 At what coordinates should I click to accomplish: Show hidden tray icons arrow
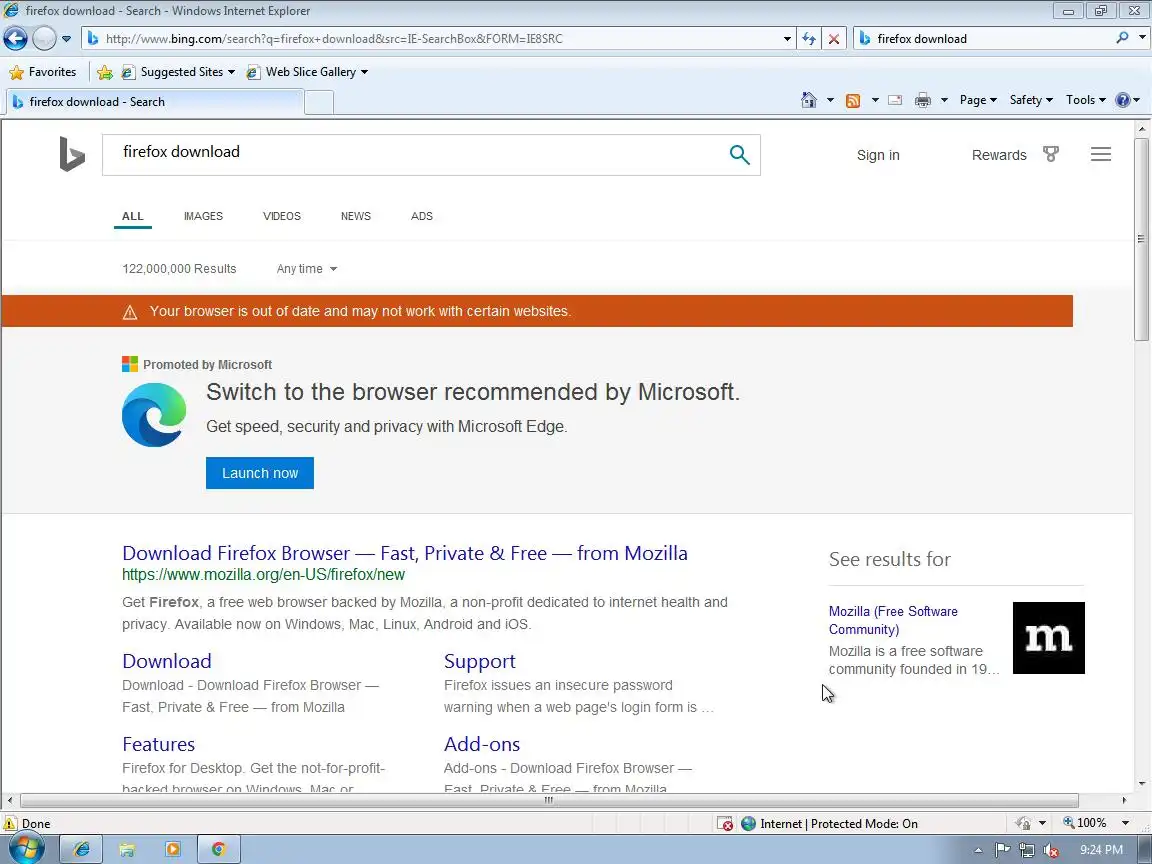pyautogui.click(x=978, y=850)
